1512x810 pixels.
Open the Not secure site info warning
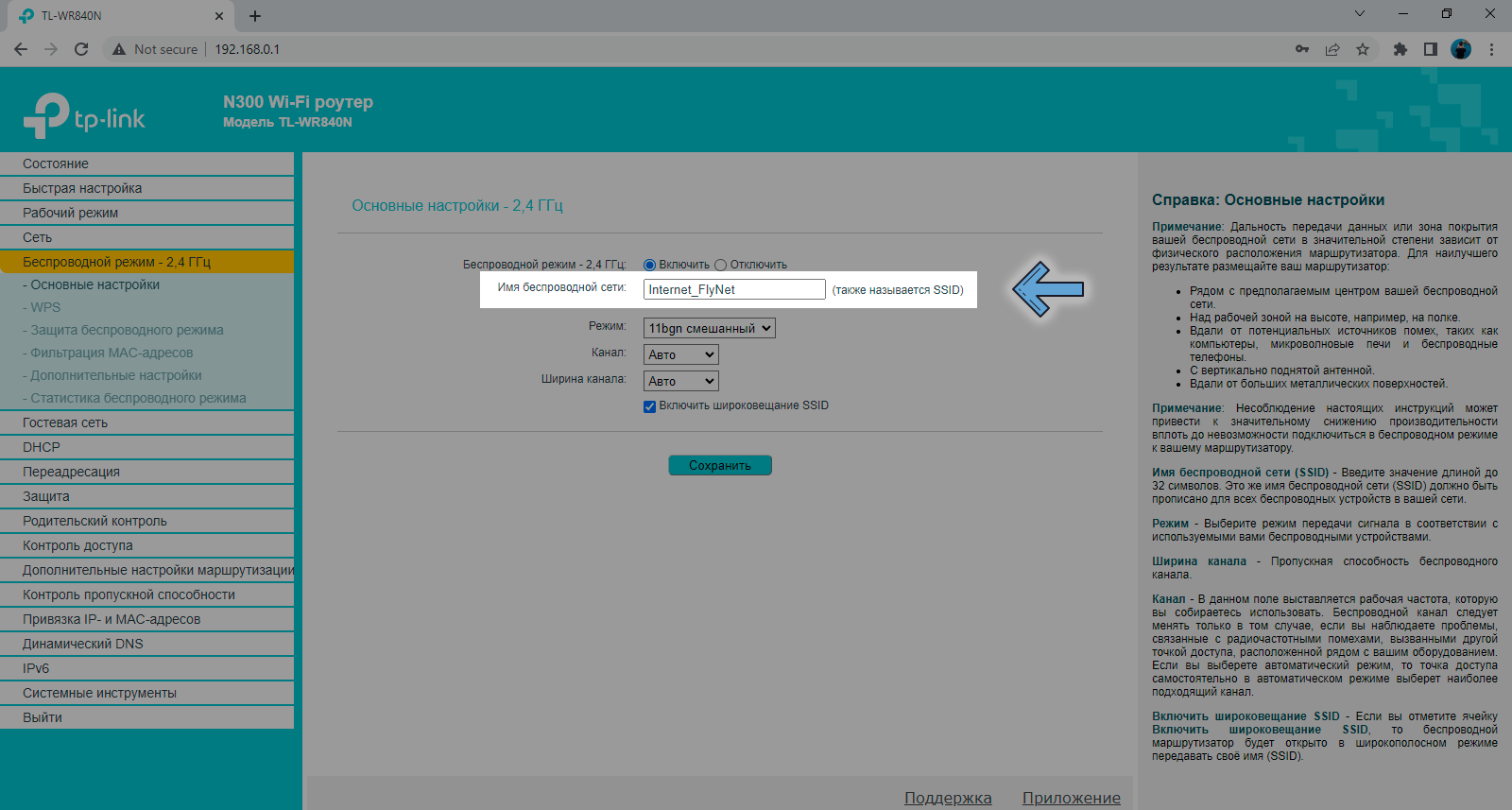click(156, 49)
